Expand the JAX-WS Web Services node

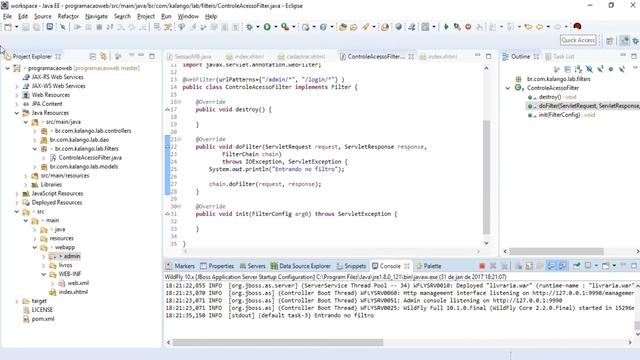point(17,86)
